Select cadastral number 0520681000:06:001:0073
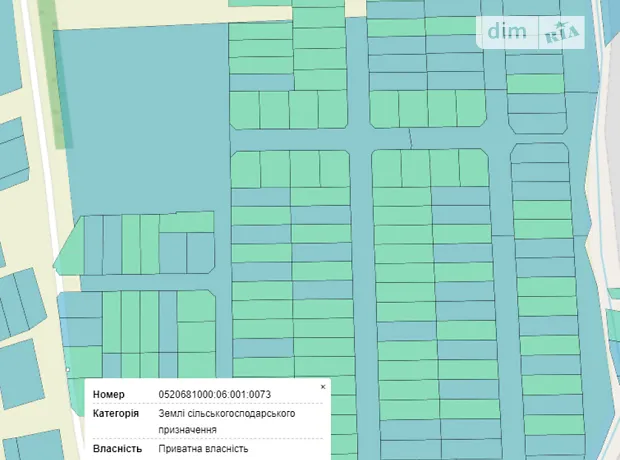This screenshot has width=620, height=460. point(213,394)
